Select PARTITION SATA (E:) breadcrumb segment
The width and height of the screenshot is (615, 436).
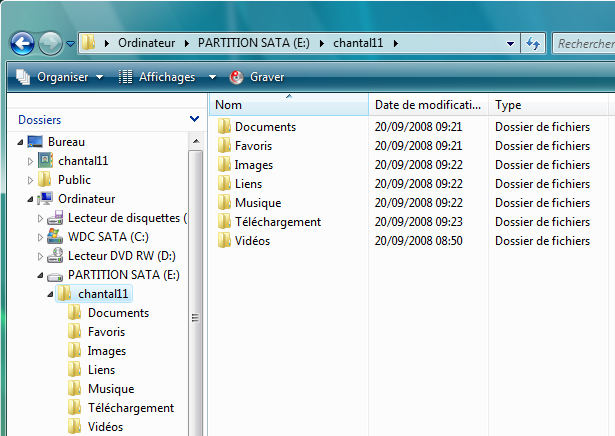coord(253,43)
